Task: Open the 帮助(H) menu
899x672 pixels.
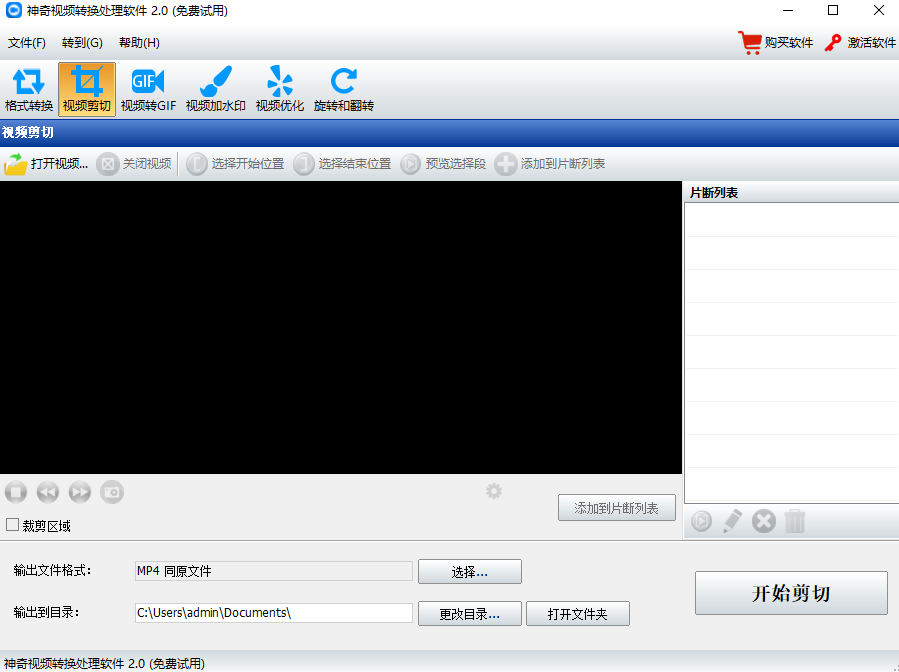Action: coord(139,43)
